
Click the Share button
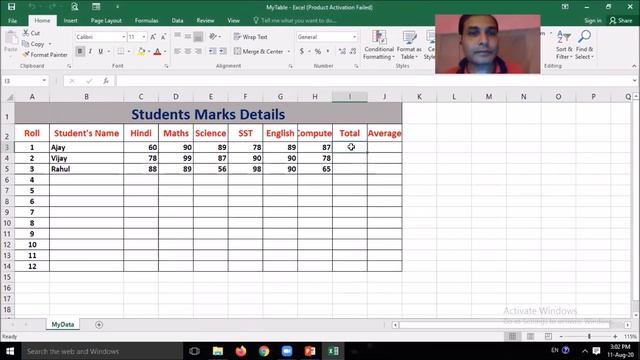pos(621,20)
